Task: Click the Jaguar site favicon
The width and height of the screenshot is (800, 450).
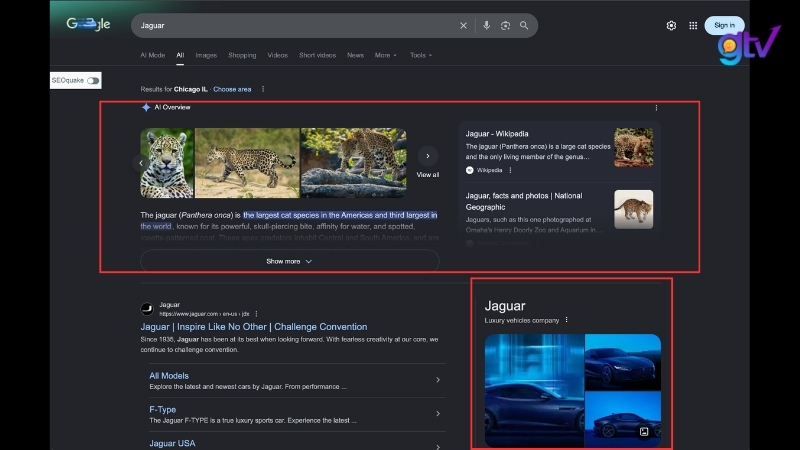Action: click(147, 309)
